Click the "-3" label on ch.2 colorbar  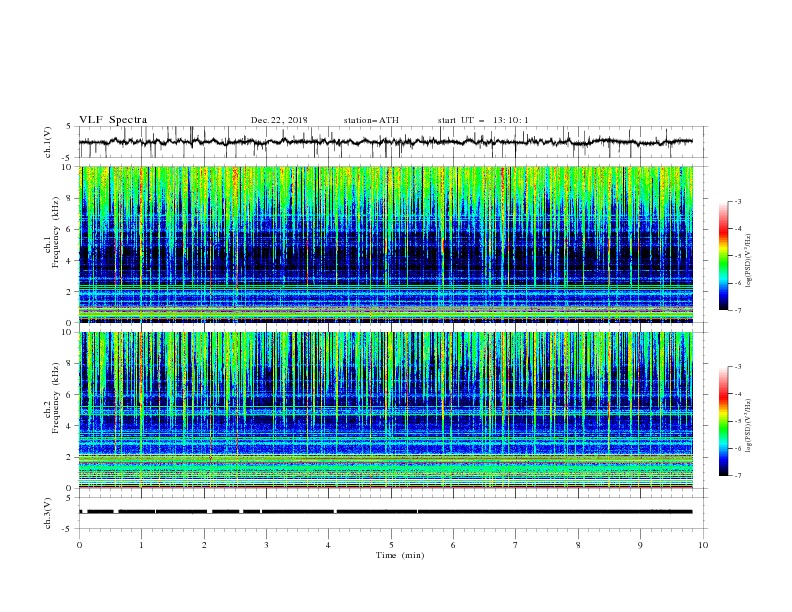[737, 367]
